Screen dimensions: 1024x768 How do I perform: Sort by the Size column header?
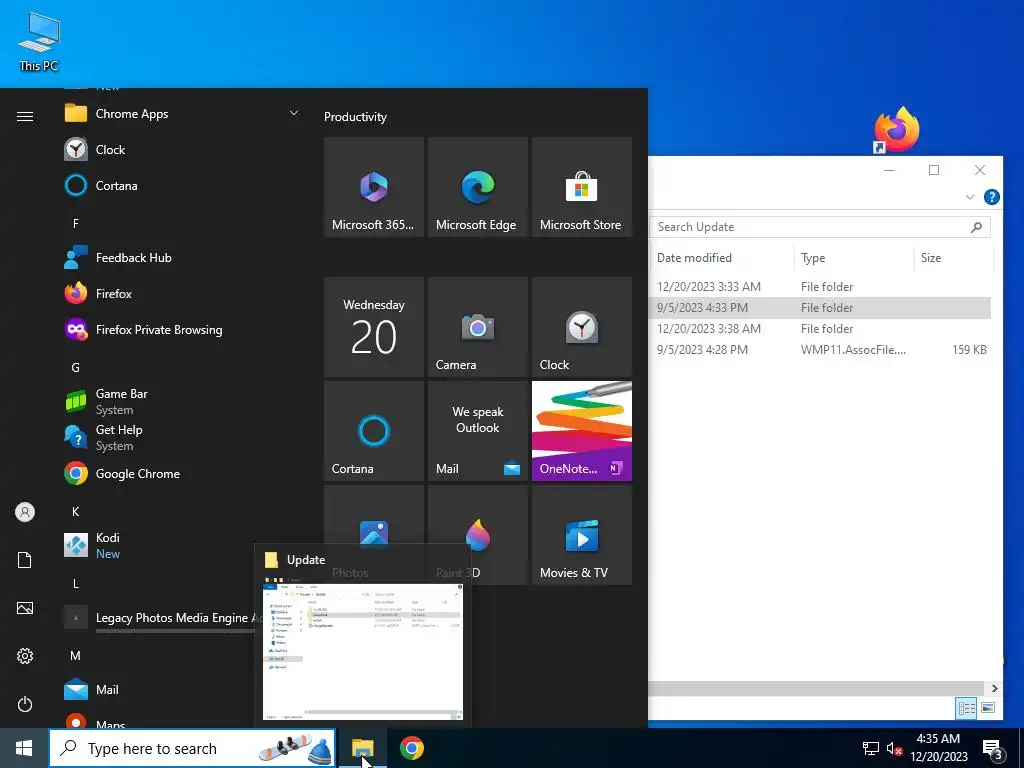coord(931,258)
